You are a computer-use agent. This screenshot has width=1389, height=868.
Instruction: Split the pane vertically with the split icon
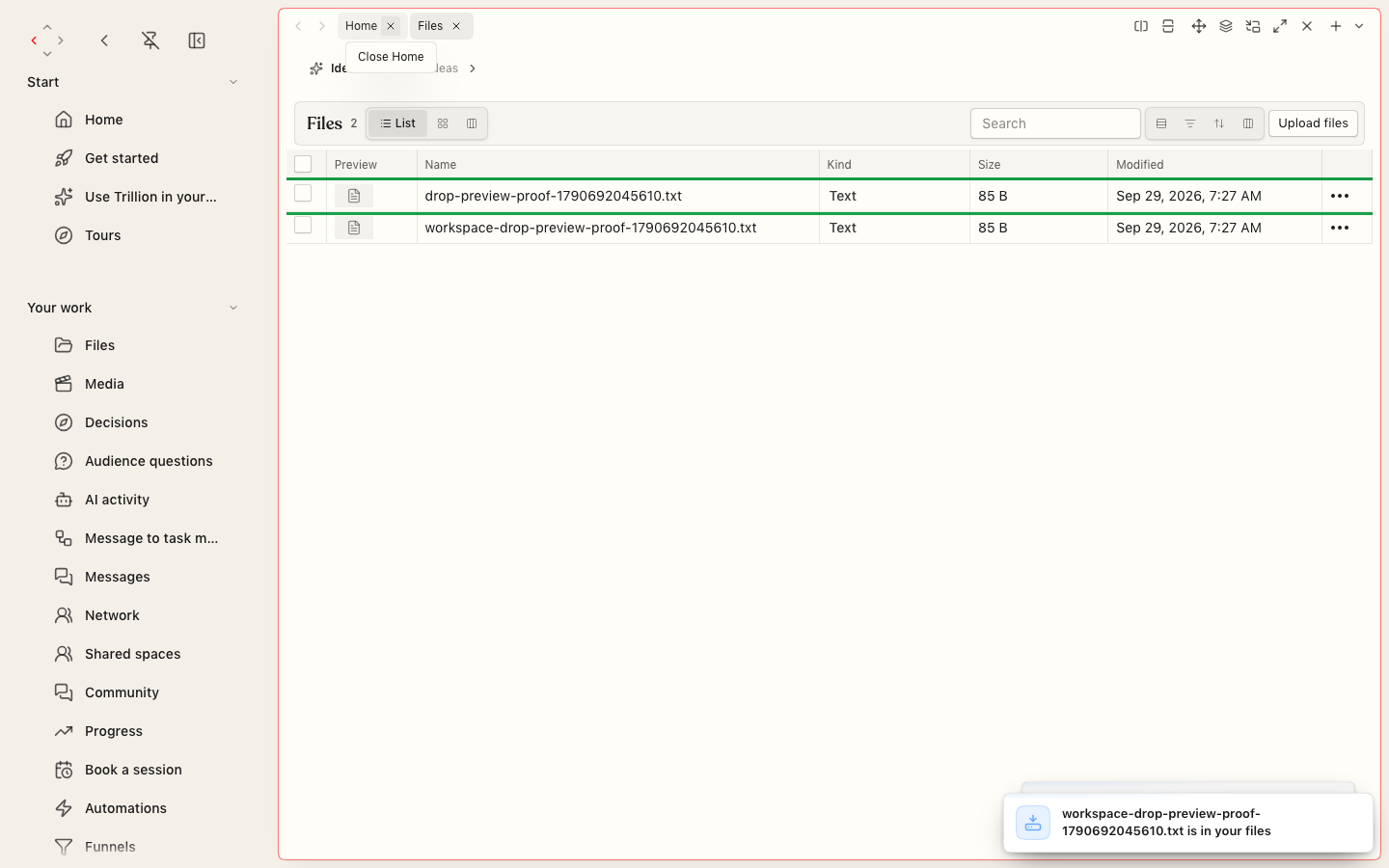[x=1141, y=26]
